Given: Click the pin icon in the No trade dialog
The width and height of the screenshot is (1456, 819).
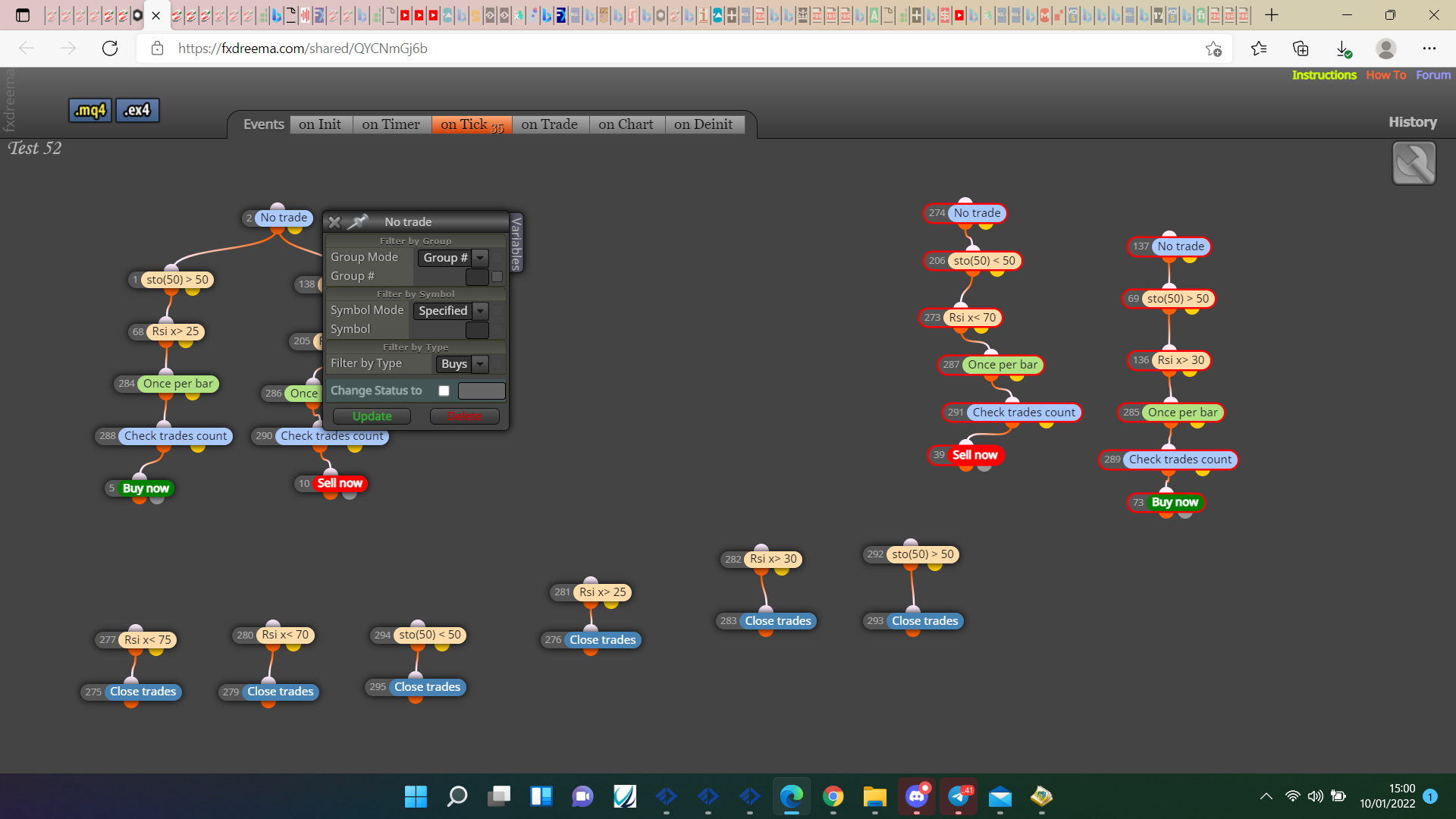Looking at the screenshot, I should 358,221.
